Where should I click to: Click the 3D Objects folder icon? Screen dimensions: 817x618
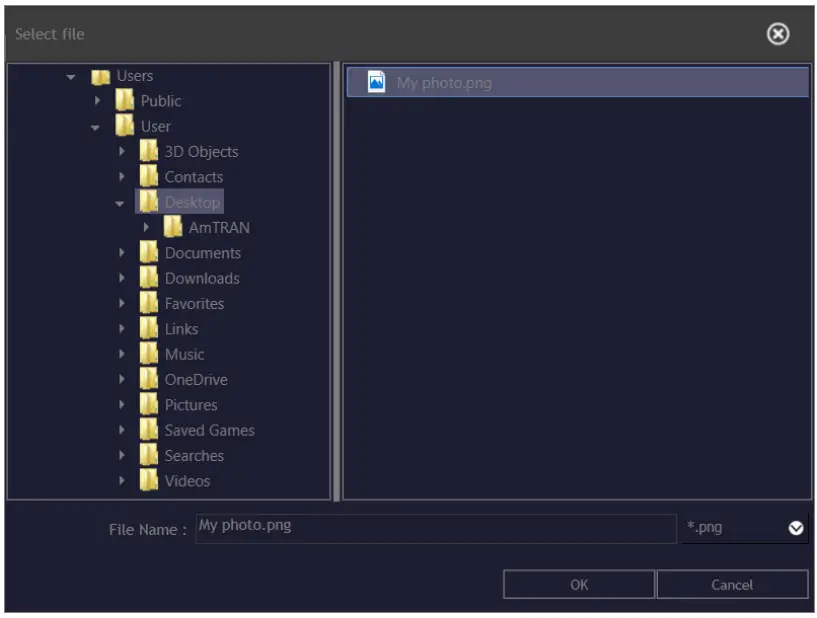click(150, 151)
